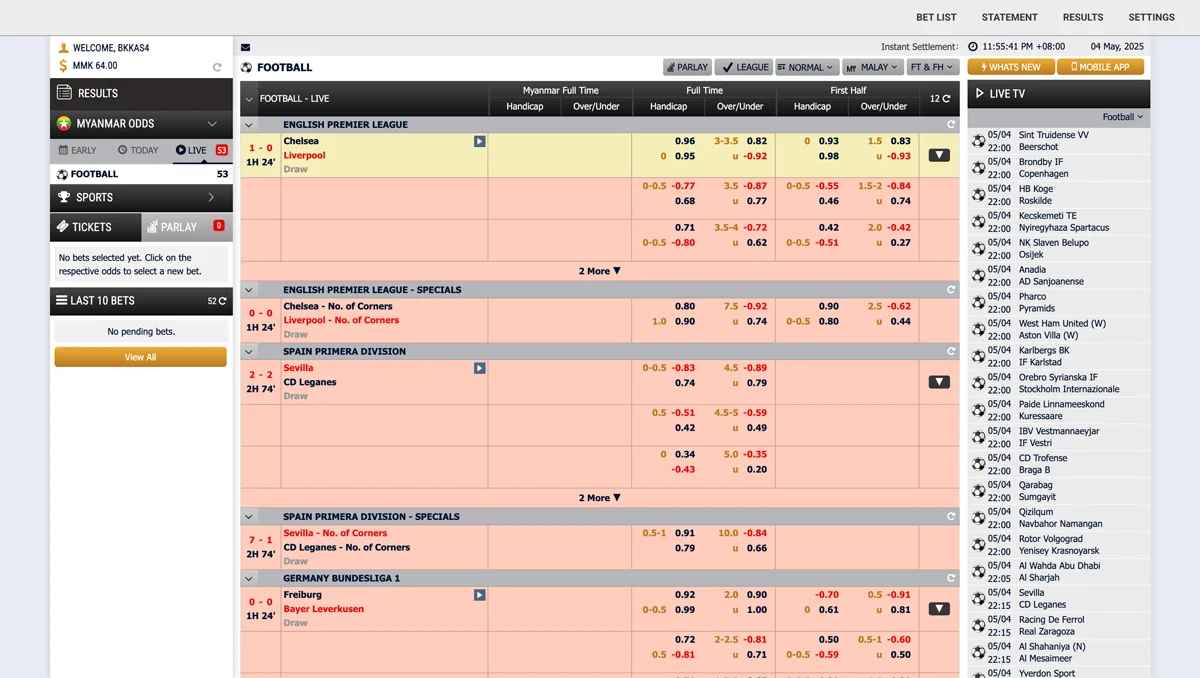Play live stream for Chelsea vs Liverpool
1200x678 pixels.
tap(480, 141)
